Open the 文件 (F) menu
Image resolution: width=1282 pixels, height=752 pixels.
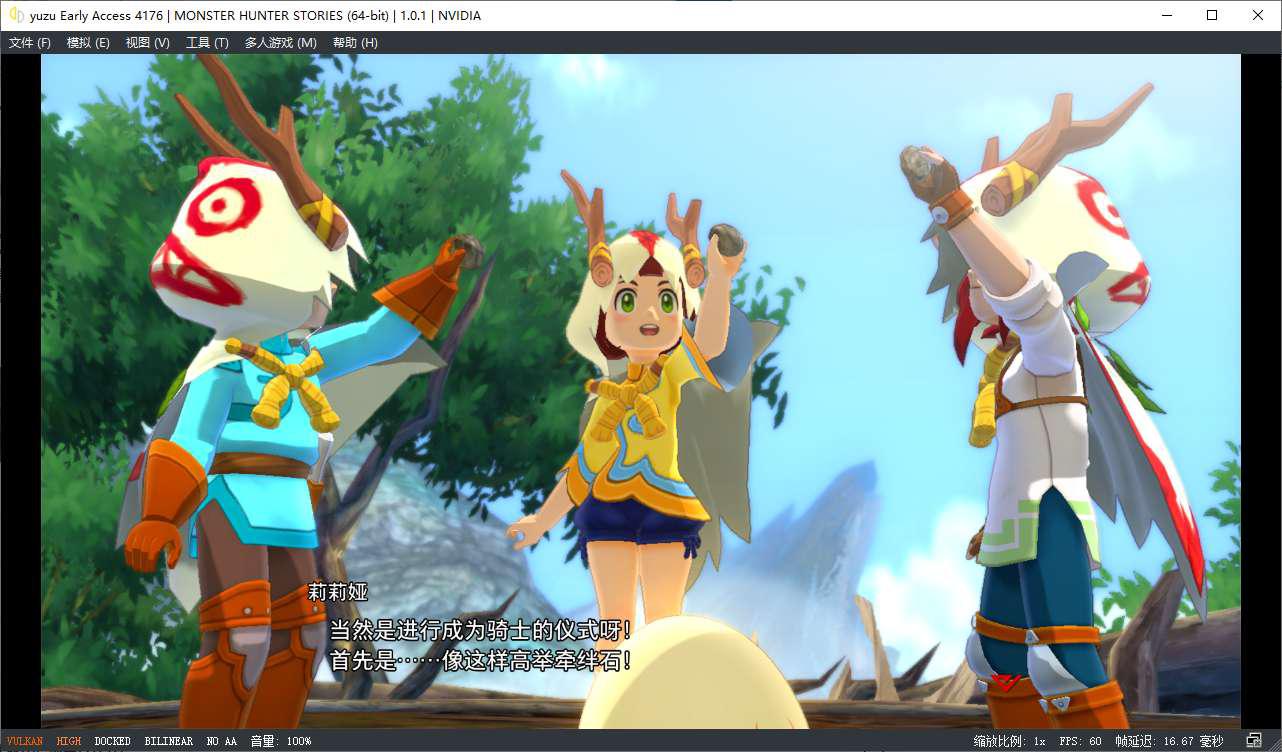point(30,43)
